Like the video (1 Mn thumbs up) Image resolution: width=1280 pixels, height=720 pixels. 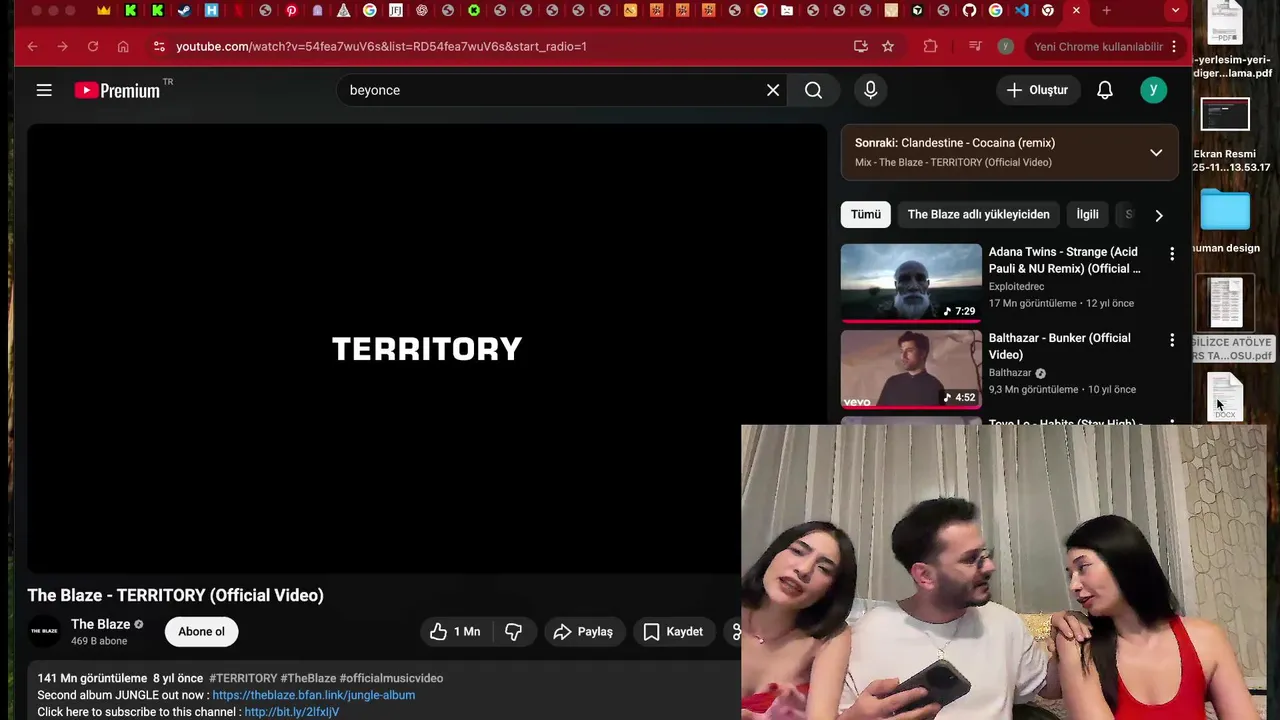click(x=455, y=631)
